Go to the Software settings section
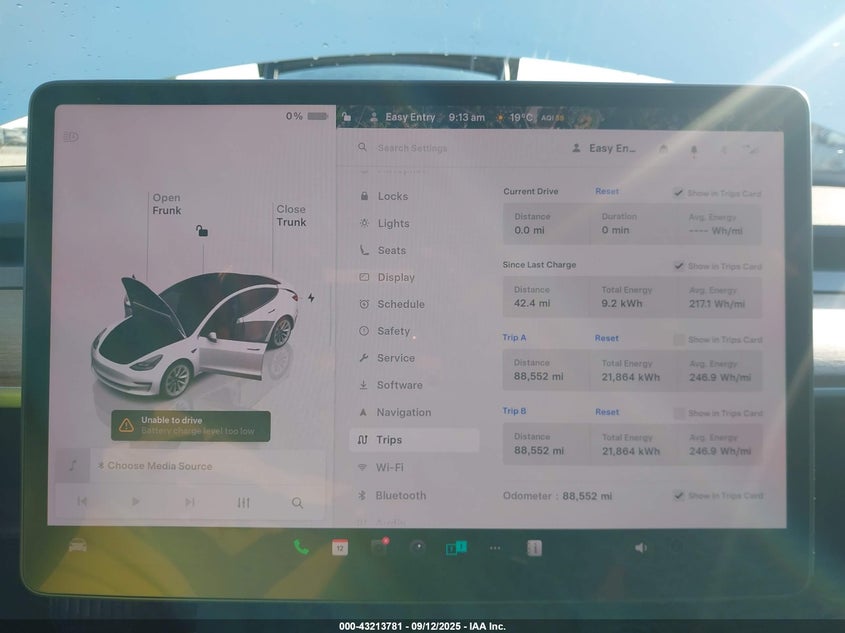The image size is (845, 633). pos(399,385)
